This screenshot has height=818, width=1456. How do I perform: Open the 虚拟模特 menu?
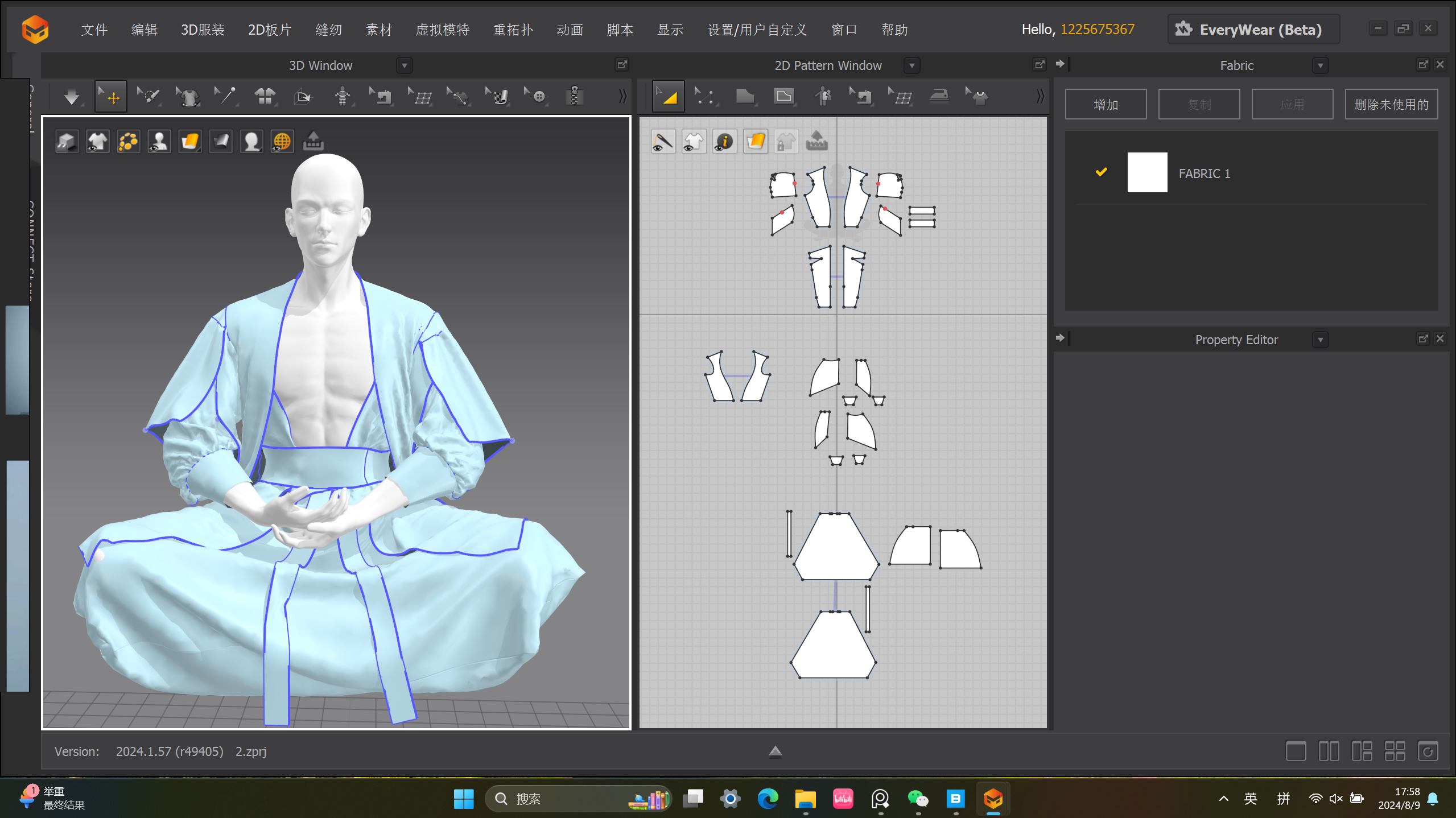443,30
